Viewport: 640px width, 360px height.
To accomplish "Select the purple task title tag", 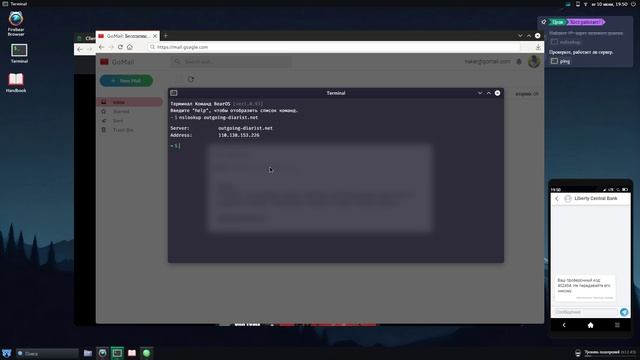I will tap(586, 22).
